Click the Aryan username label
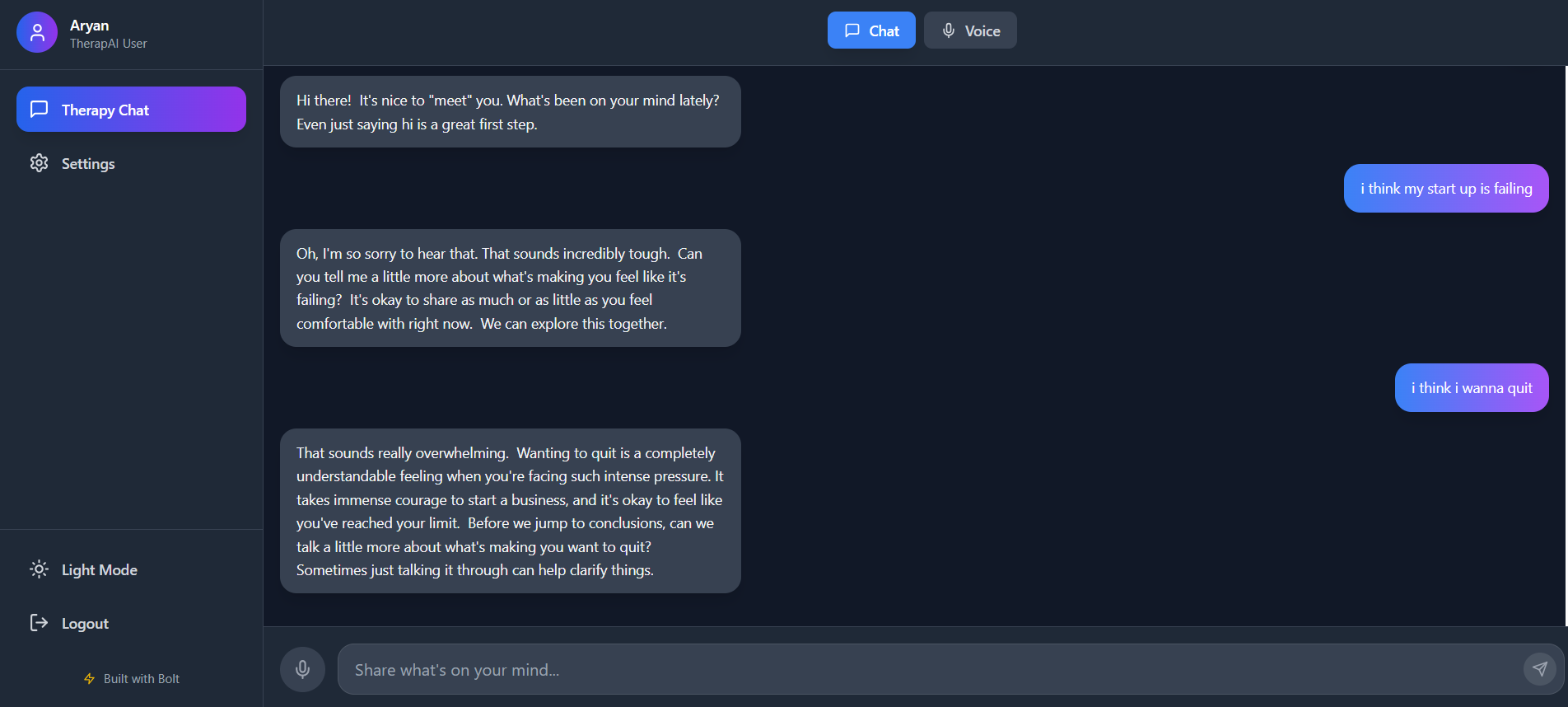The image size is (1568, 707). [x=89, y=25]
